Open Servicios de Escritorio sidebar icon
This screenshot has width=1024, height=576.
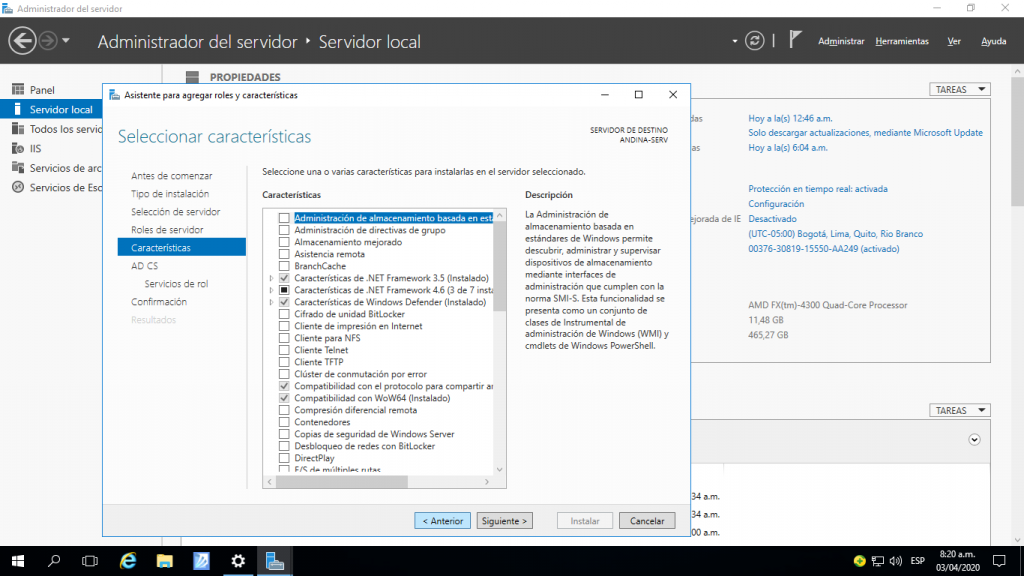tap(18, 187)
